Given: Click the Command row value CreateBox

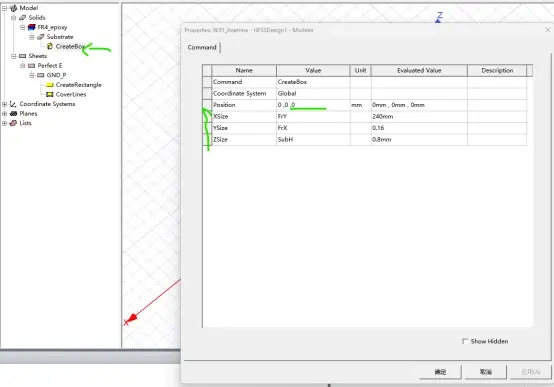Looking at the screenshot, I should [x=313, y=82].
